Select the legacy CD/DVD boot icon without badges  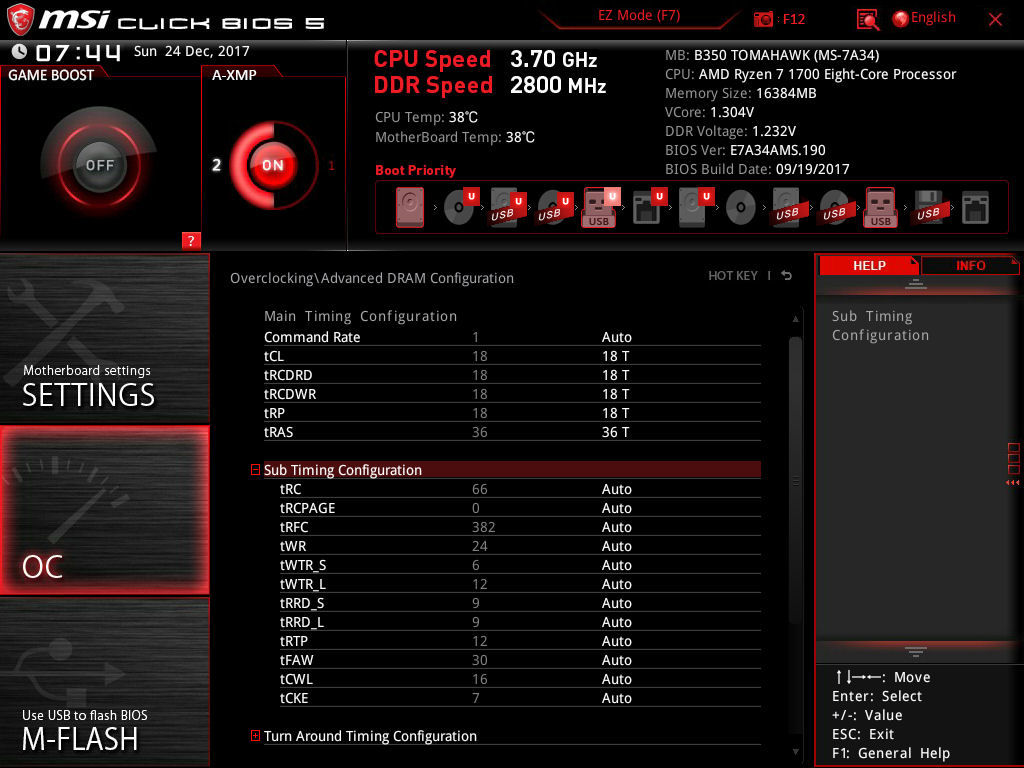(x=741, y=208)
